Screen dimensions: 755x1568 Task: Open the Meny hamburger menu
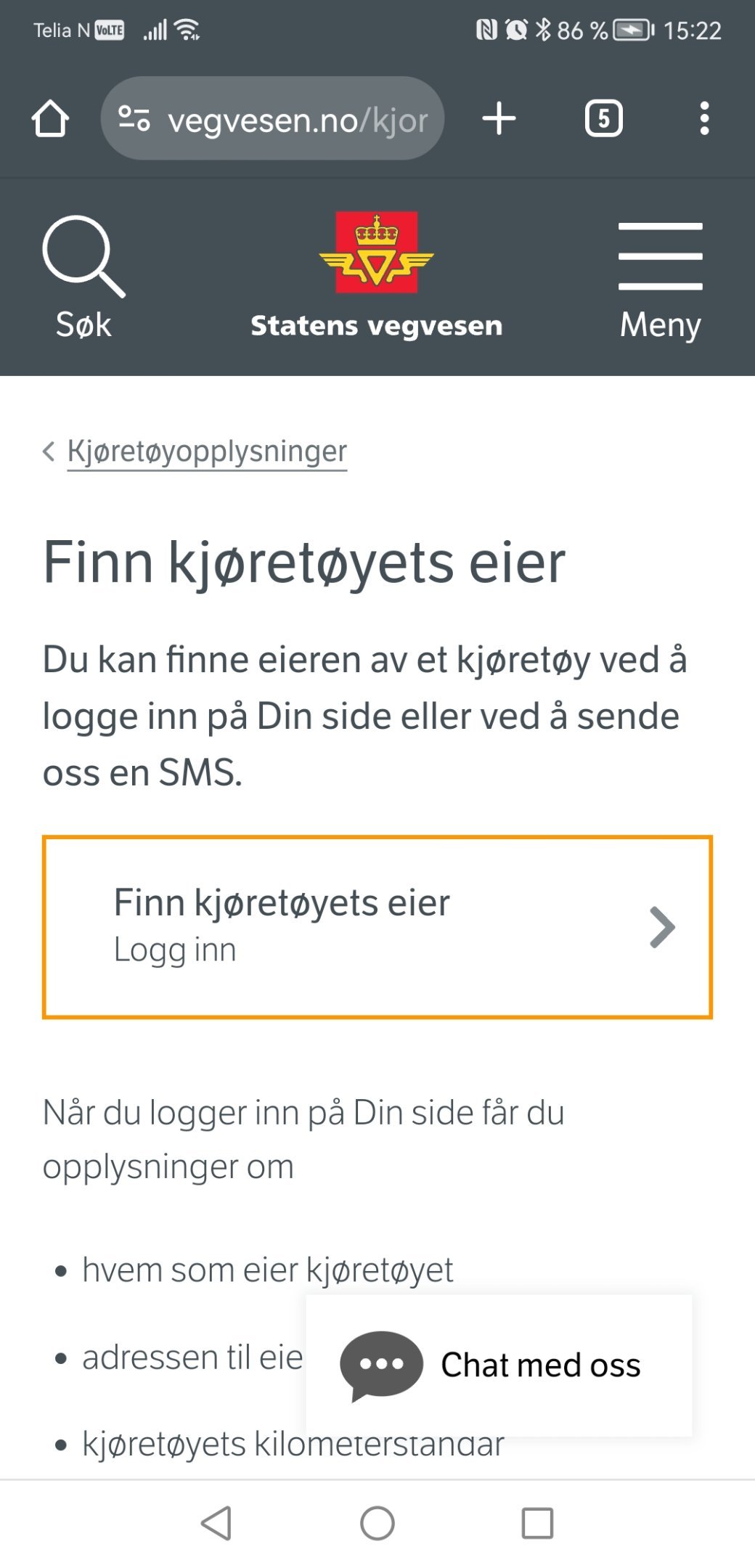[x=660, y=256]
